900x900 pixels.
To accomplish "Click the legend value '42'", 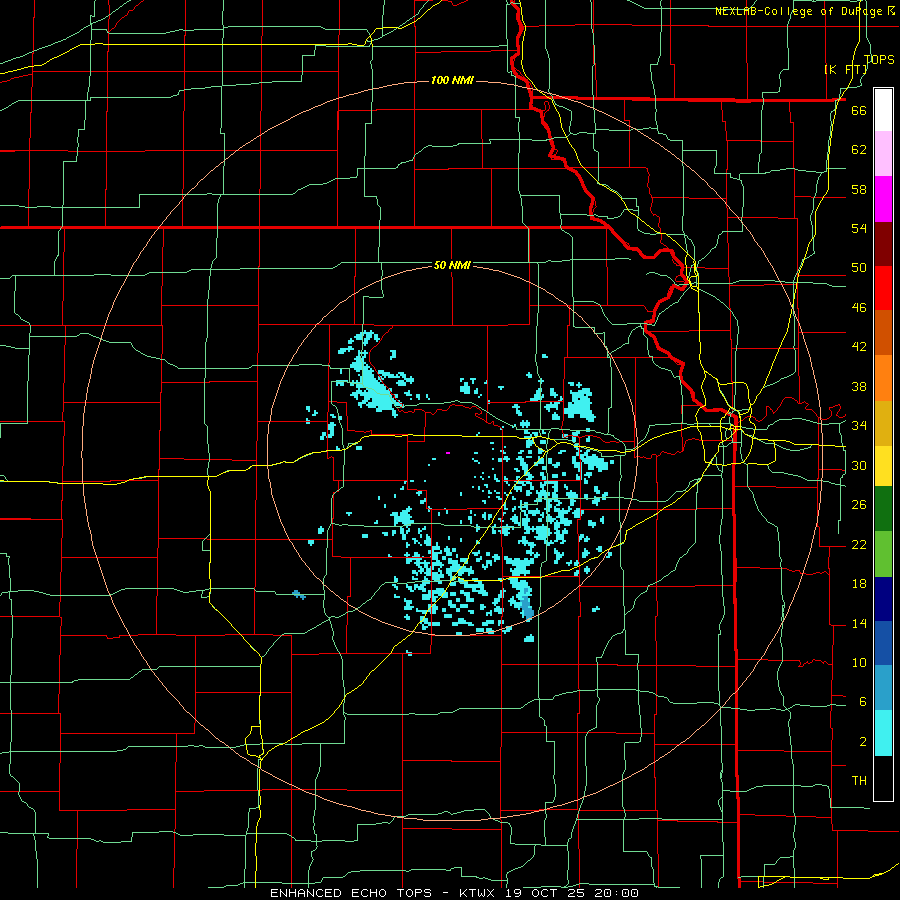I will pos(859,347).
